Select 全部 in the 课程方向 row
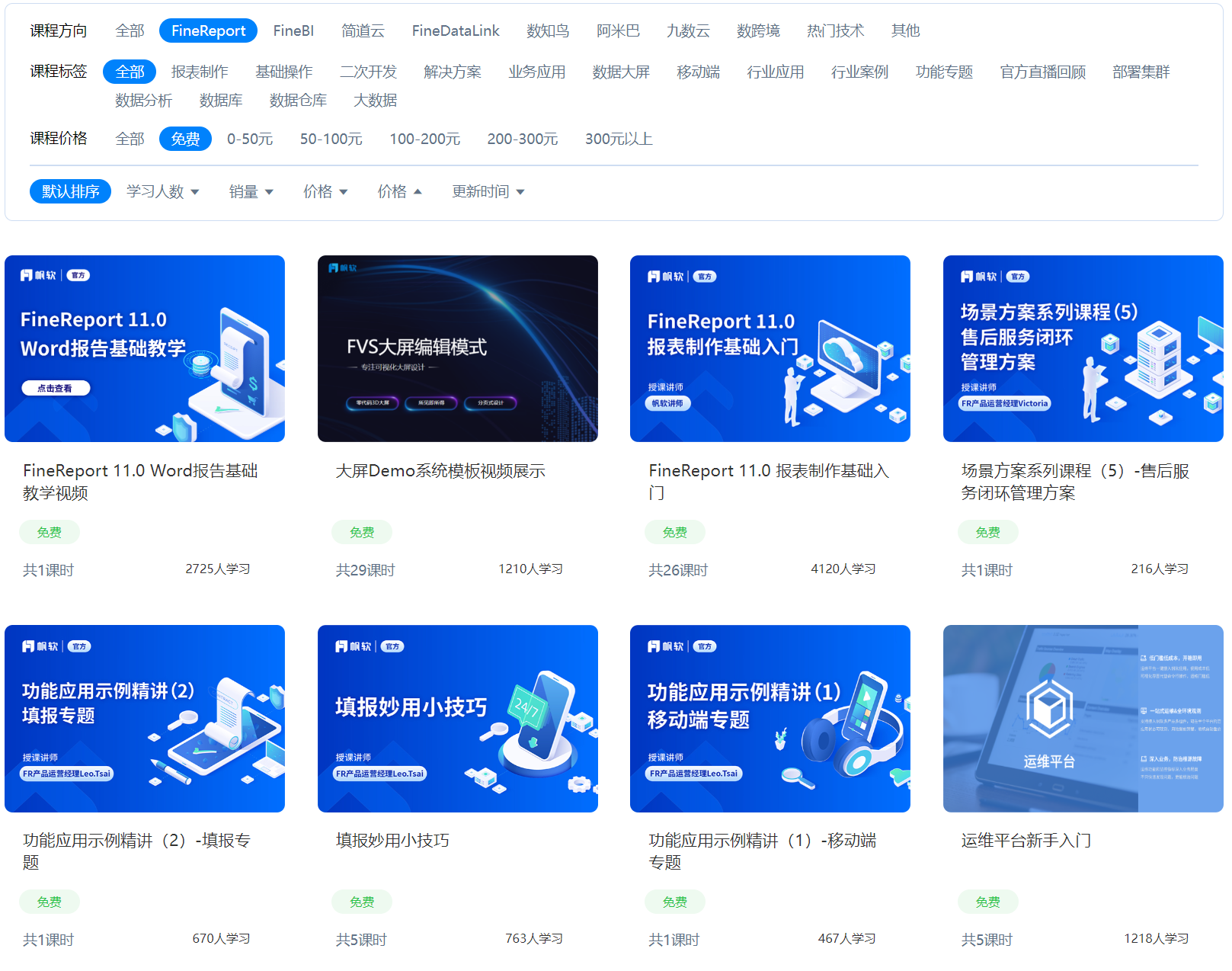 click(x=130, y=30)
